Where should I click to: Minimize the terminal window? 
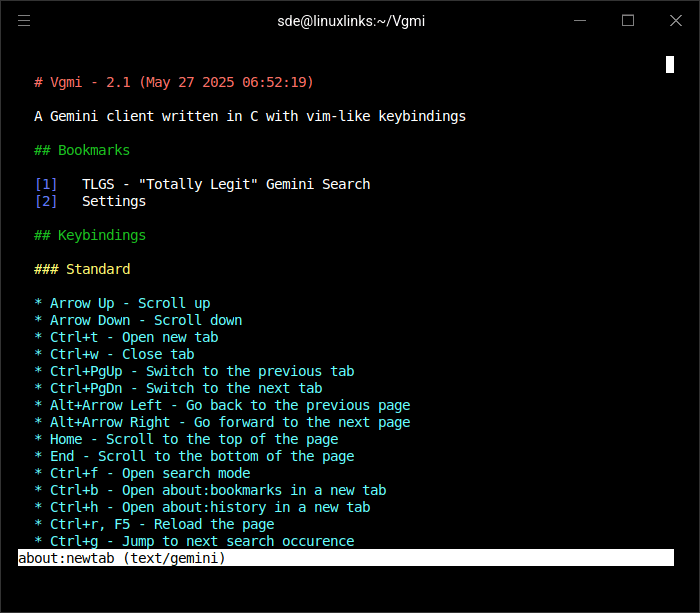(579, 21)
